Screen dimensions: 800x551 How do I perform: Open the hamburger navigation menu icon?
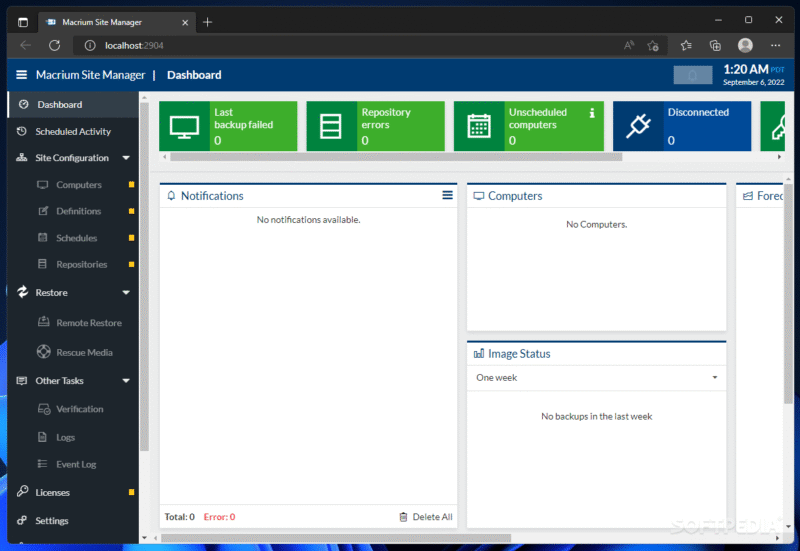point(22,75)
